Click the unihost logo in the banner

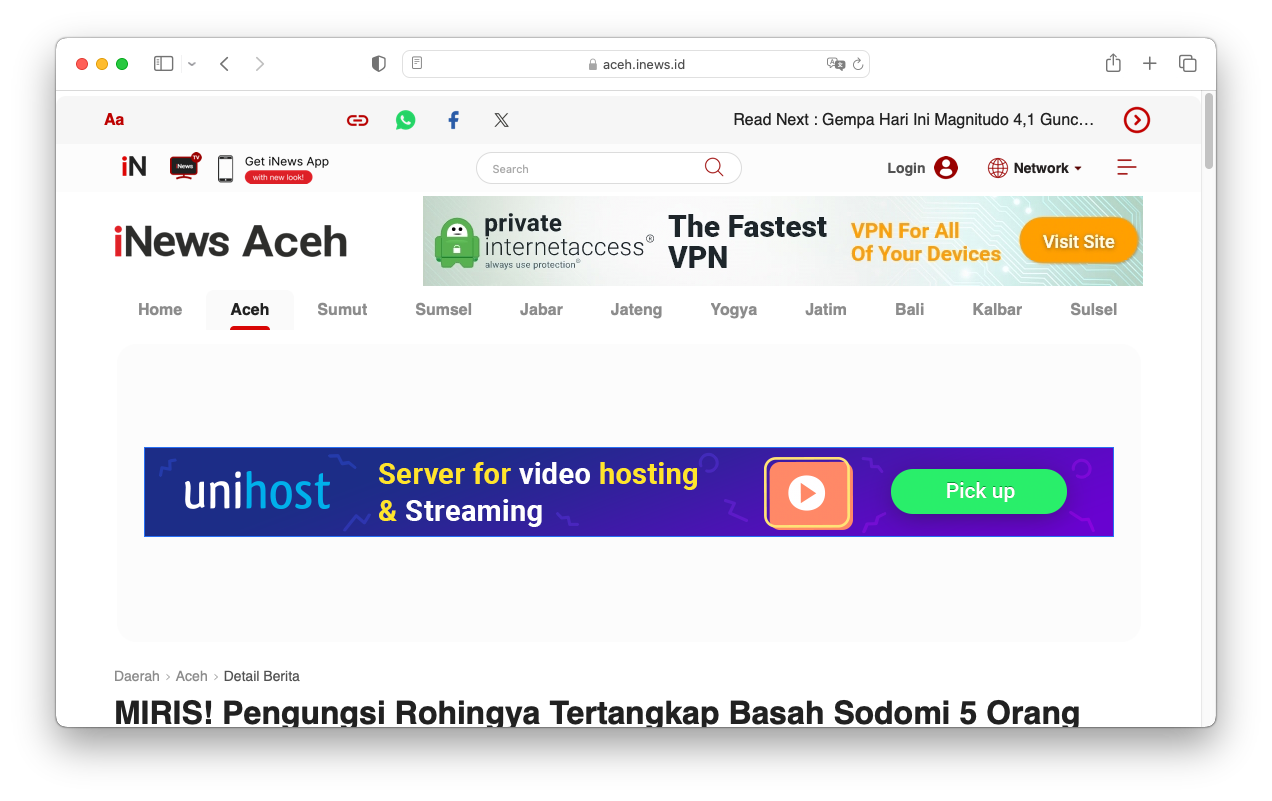pyautogui.click(x=257, y=491)
